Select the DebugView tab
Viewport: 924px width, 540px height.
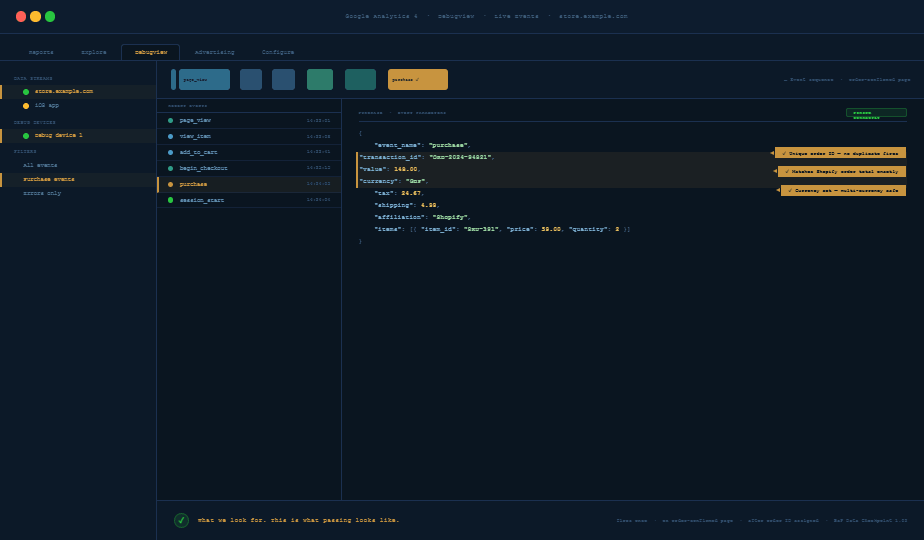(x=151, y=52)
